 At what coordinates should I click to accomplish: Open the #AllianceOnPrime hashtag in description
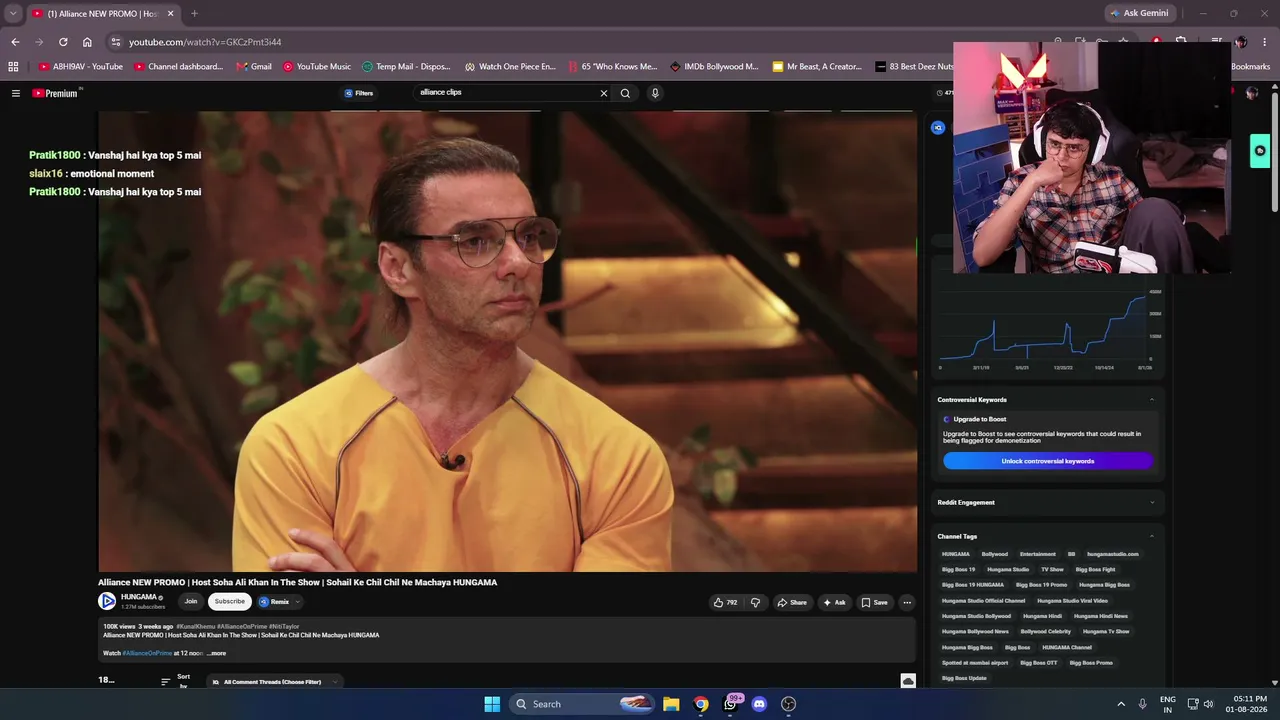[x=147, y=653]
